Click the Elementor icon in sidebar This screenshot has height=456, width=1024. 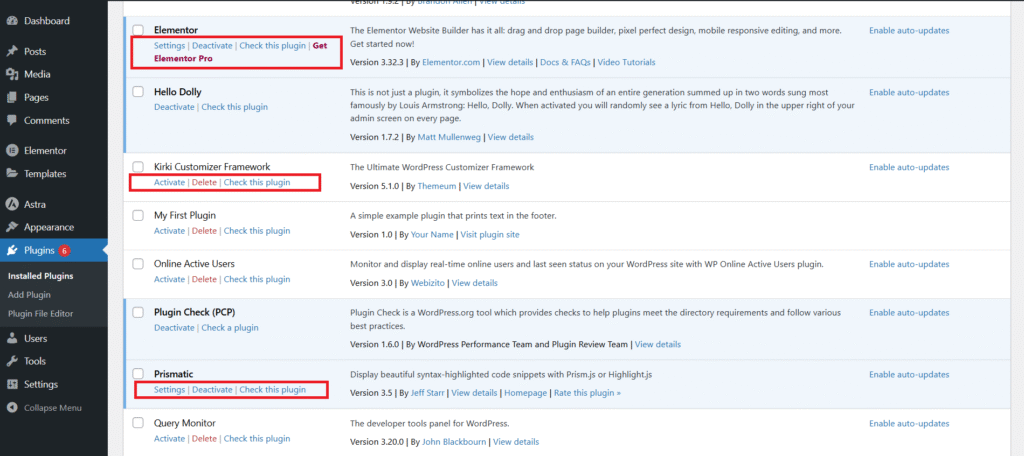click(11, 151)
